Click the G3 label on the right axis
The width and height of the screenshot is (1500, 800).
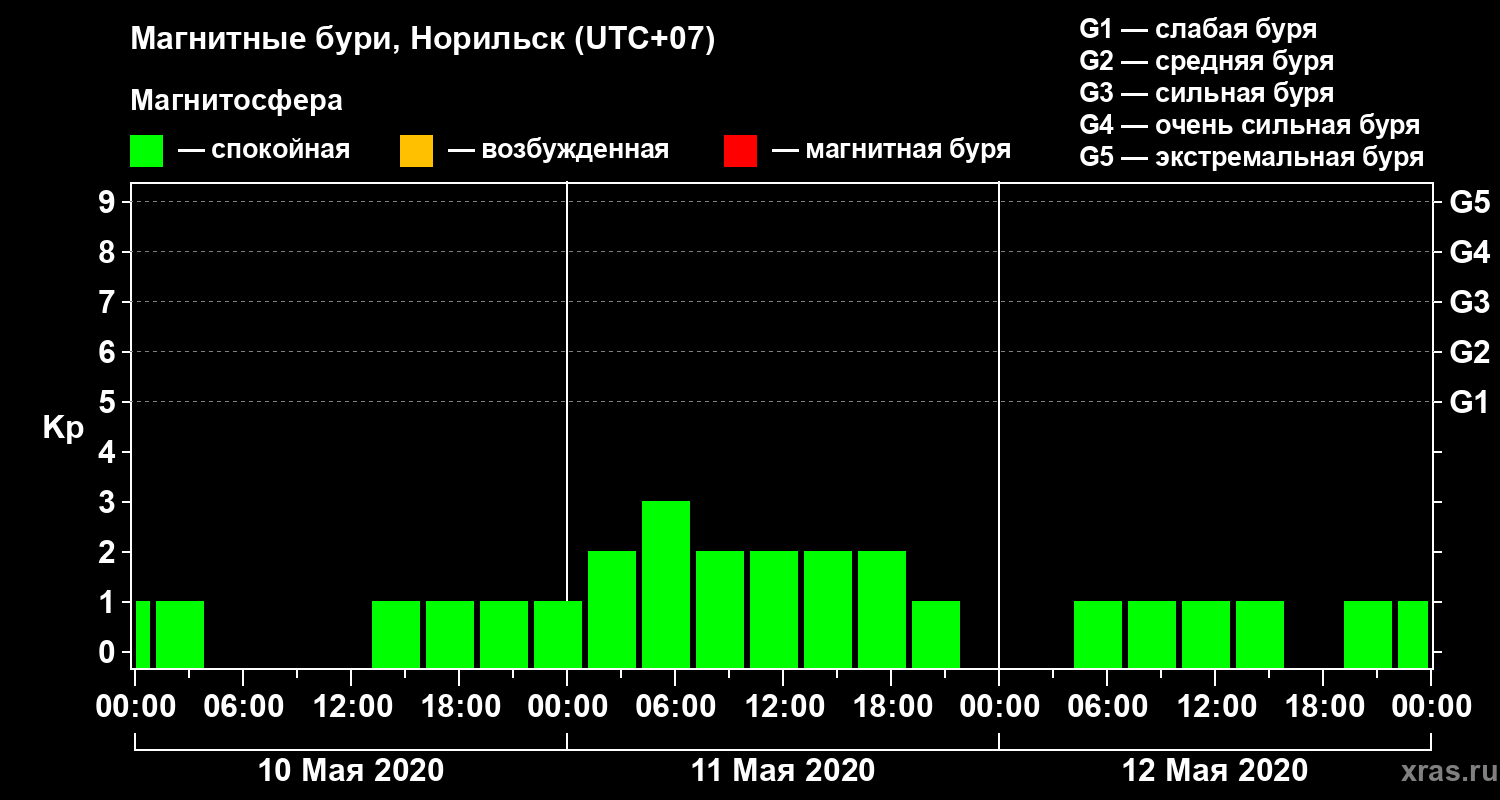(x=1470, y=302)
